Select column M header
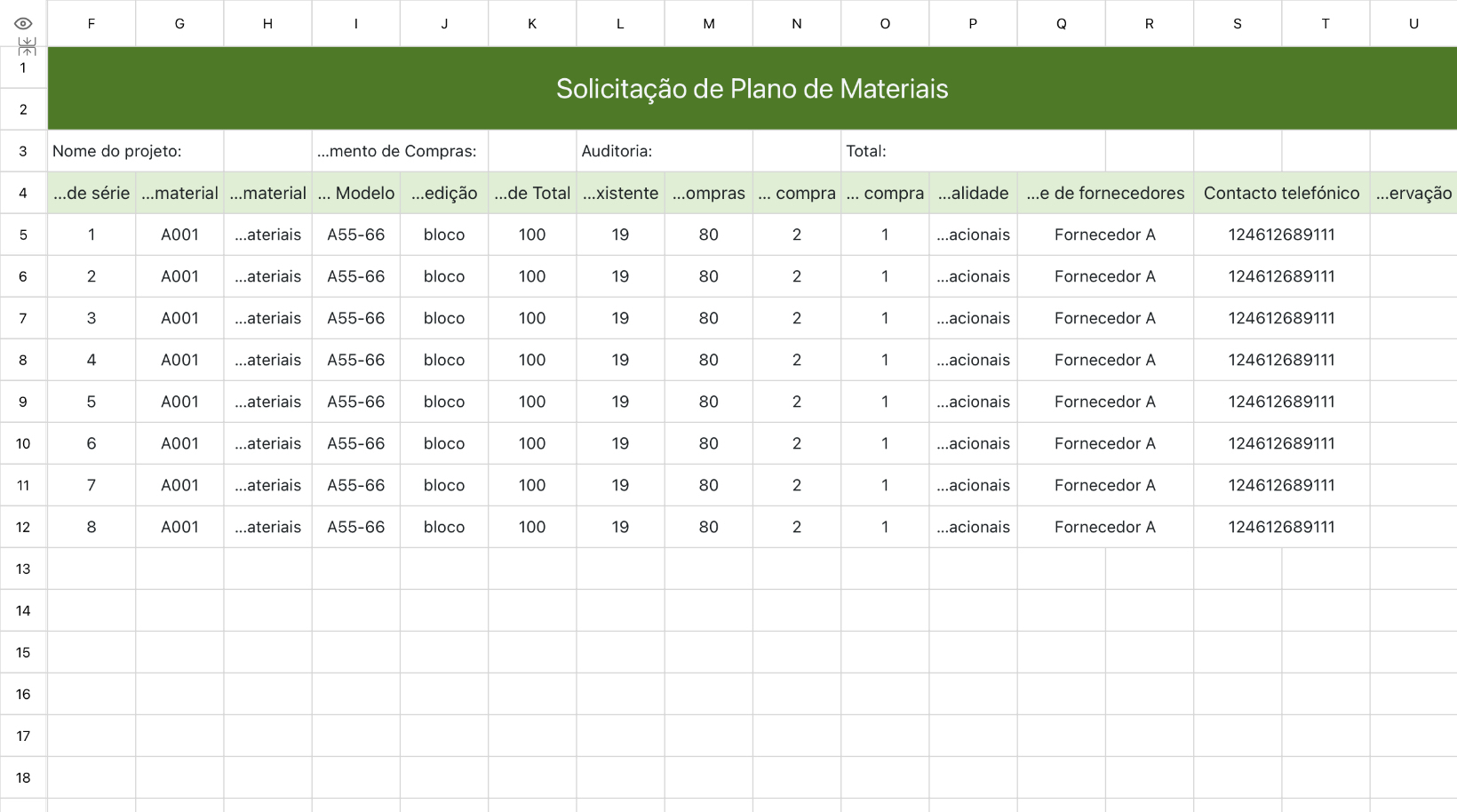Viewport: 1457px width, 812px height. 709,24
